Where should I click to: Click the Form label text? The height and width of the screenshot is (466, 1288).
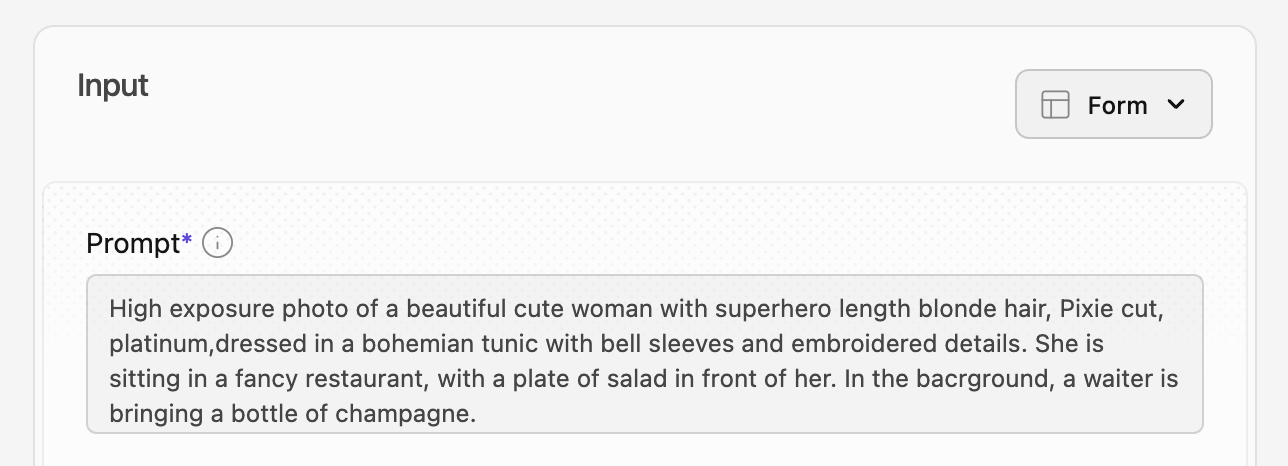1117,105
